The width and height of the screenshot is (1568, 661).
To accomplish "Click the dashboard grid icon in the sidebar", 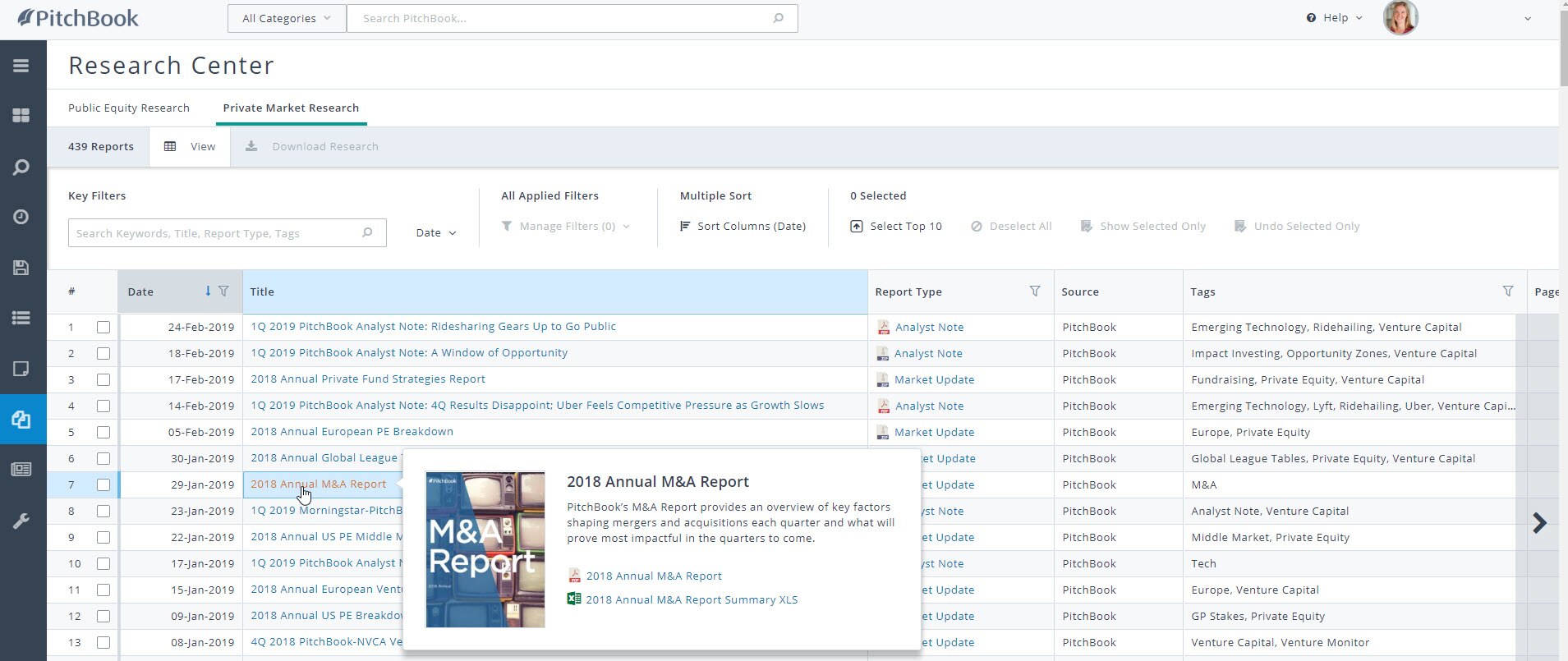I will point(21,116).
